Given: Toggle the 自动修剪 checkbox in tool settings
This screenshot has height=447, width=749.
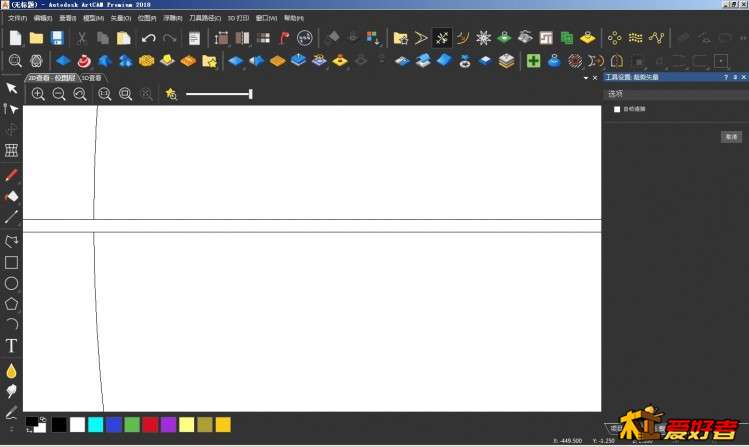Looking at the screenshot, I should coord(617,109).
